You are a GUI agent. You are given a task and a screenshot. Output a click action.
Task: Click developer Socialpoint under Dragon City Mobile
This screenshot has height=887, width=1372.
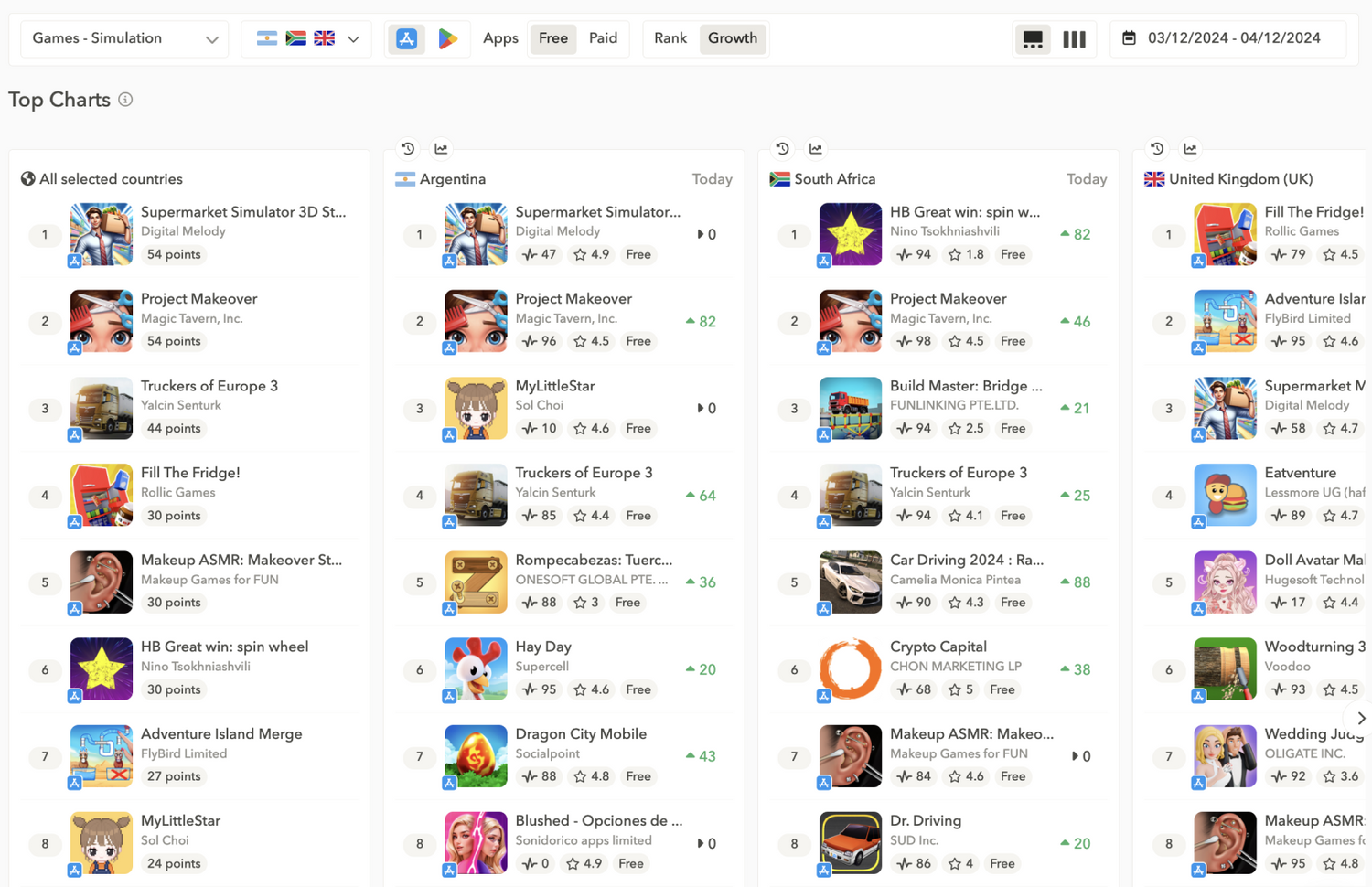pos(547,753)
